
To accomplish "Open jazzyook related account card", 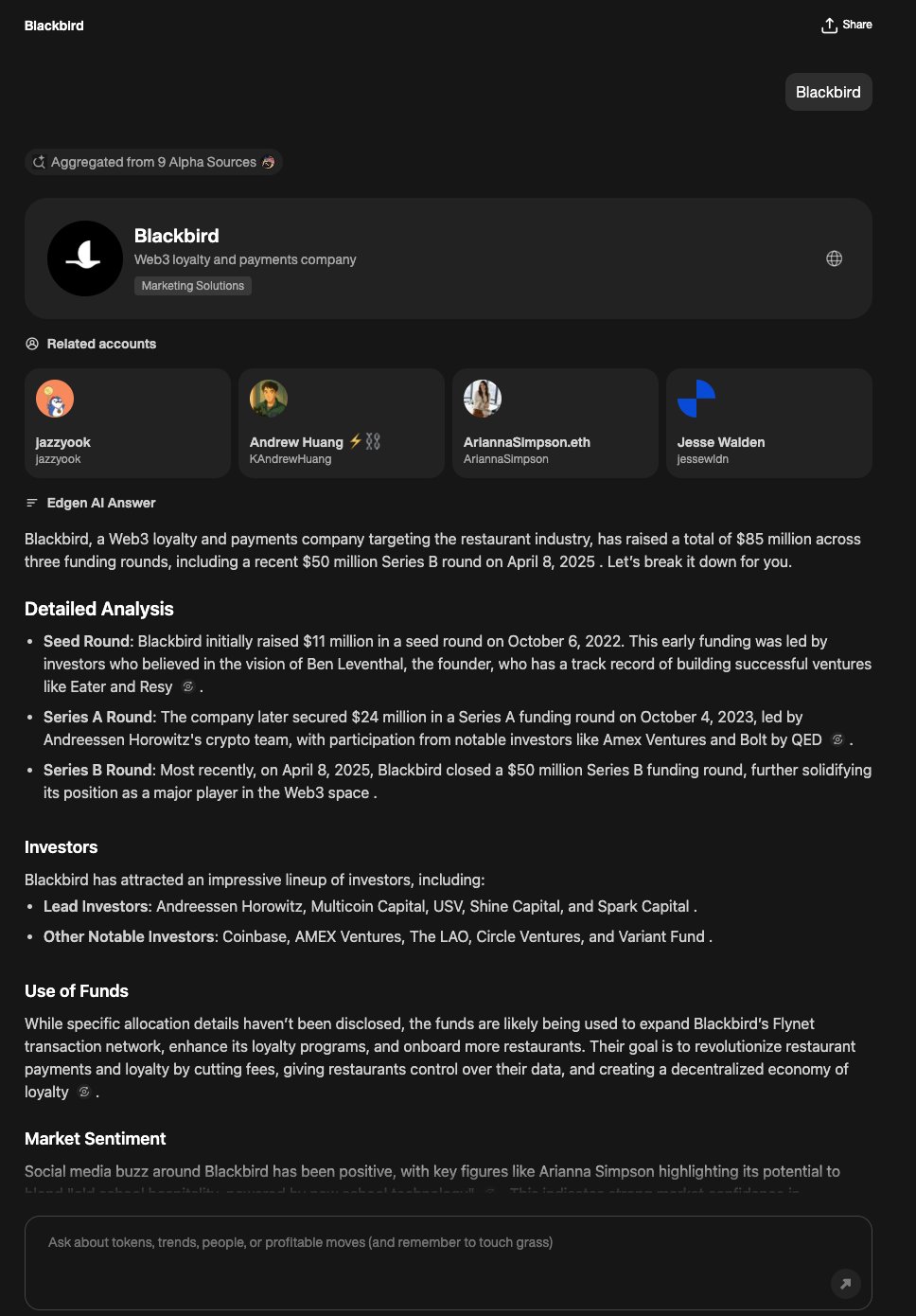I will [x=127, y=423].
